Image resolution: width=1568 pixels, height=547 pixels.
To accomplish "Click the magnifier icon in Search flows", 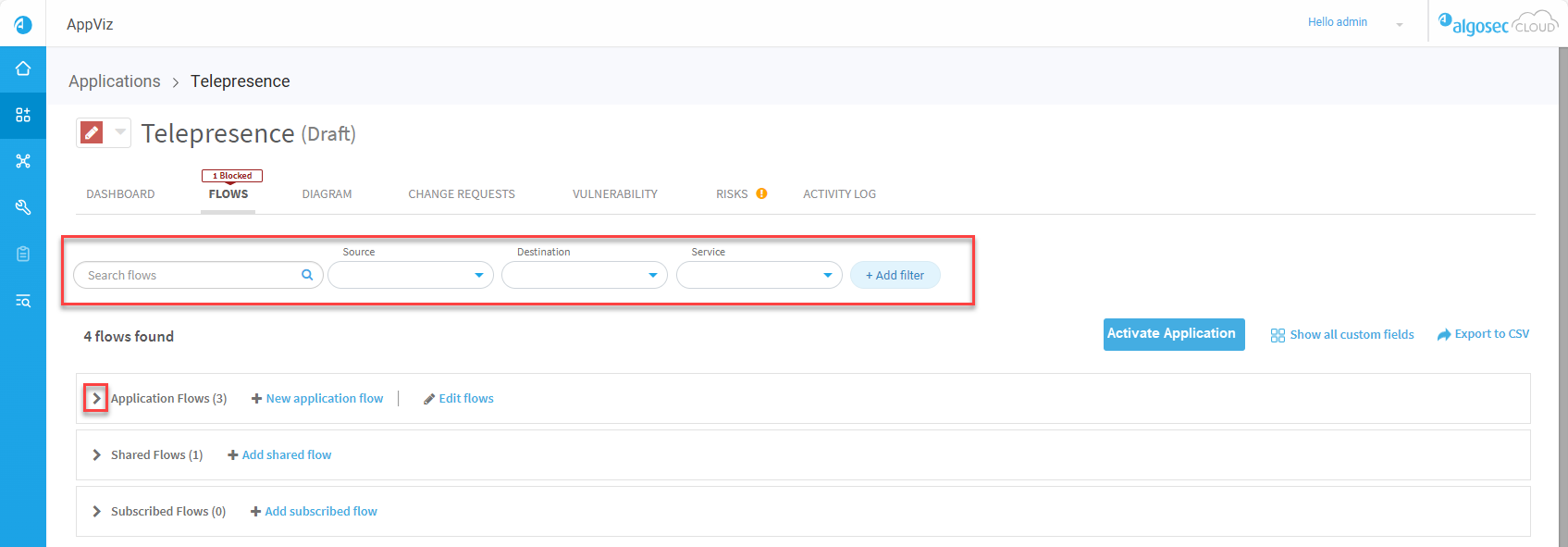I will 307,275.
